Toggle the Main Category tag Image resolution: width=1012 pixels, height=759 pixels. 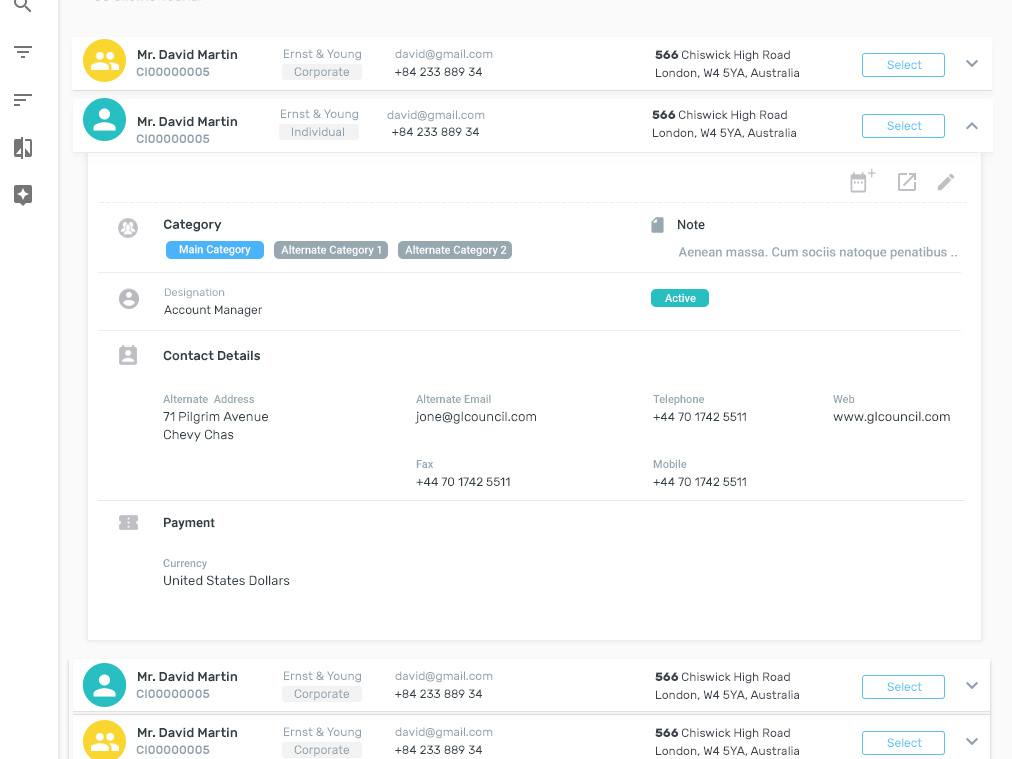214,249
